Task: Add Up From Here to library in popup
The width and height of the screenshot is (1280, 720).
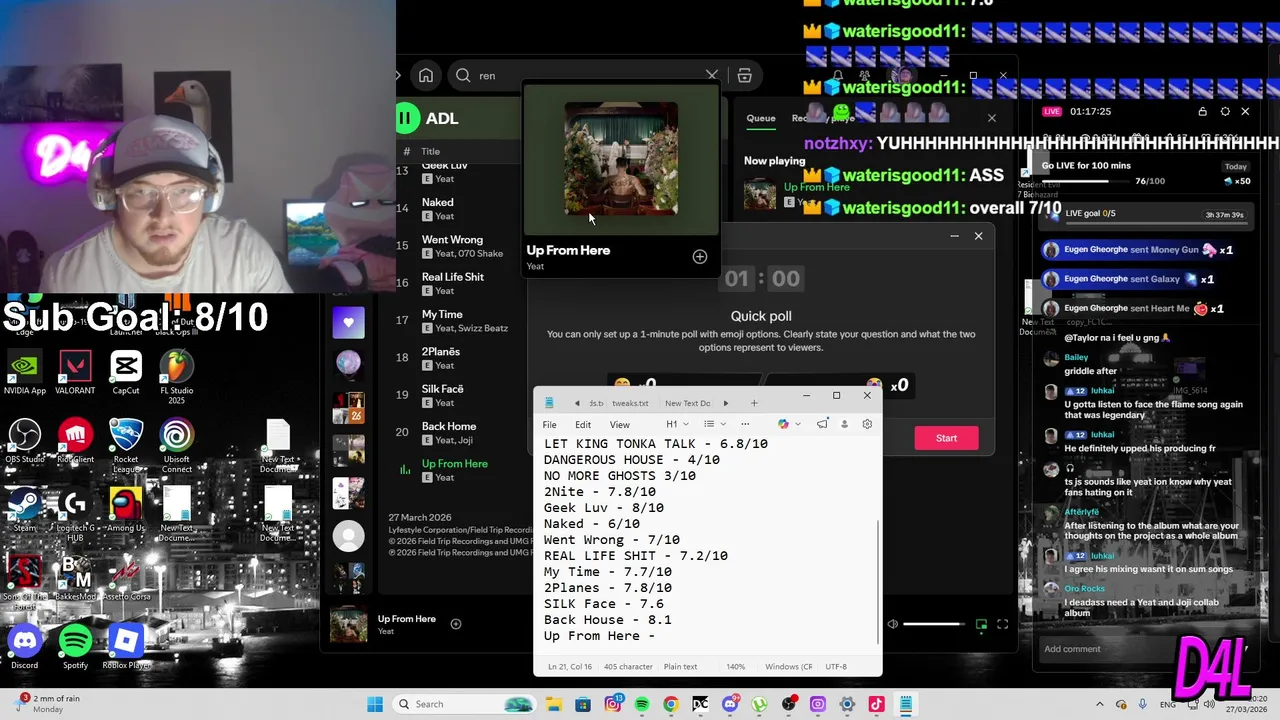Action: click(x=700, y=257)
